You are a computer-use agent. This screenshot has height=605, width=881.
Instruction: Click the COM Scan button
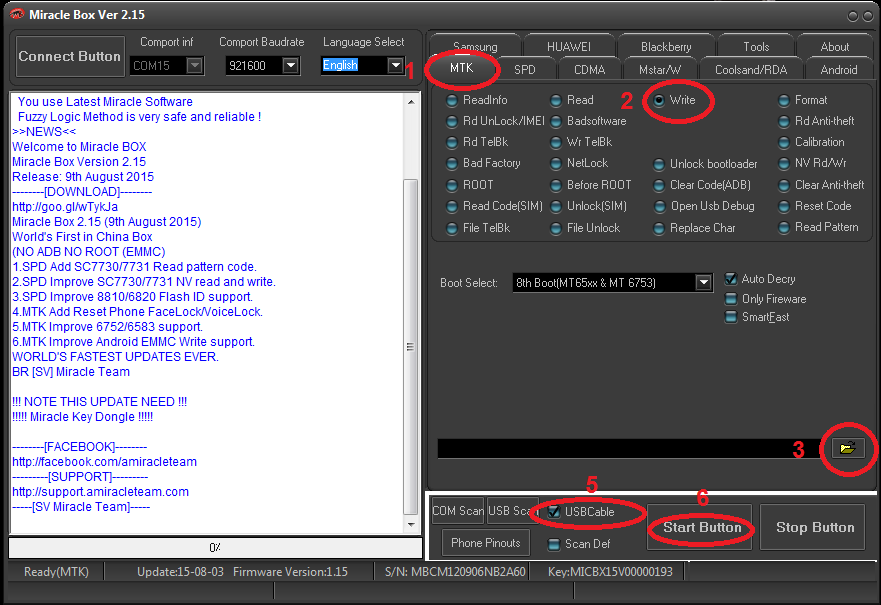(458, 511)
